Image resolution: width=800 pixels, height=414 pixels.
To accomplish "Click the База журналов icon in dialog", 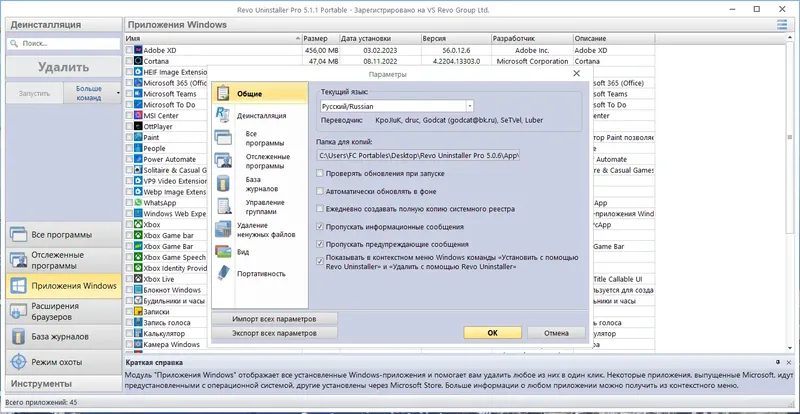I will 223,184.
